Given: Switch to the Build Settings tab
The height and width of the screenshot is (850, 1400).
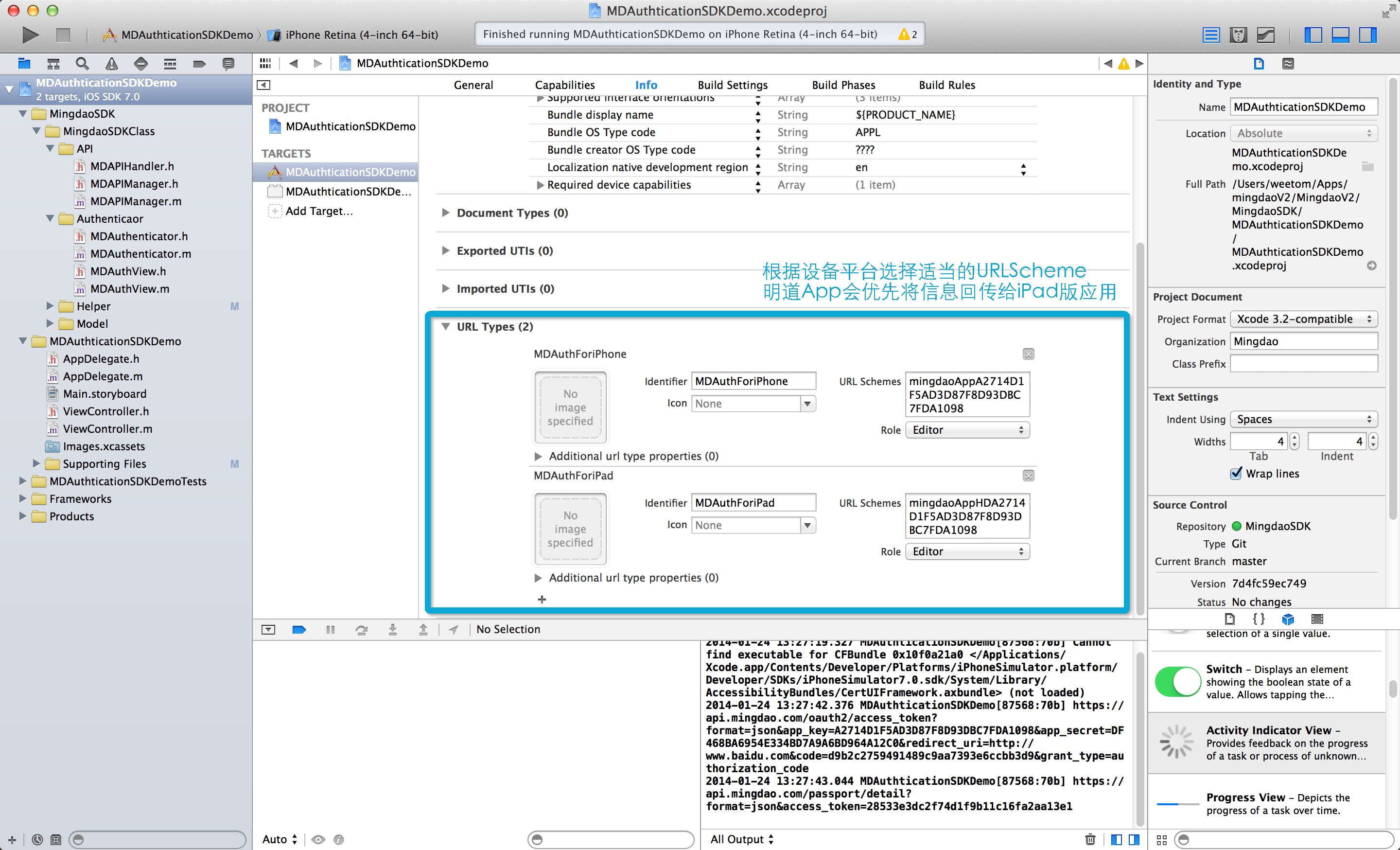Looking at the screenshot, I should 733,85.
